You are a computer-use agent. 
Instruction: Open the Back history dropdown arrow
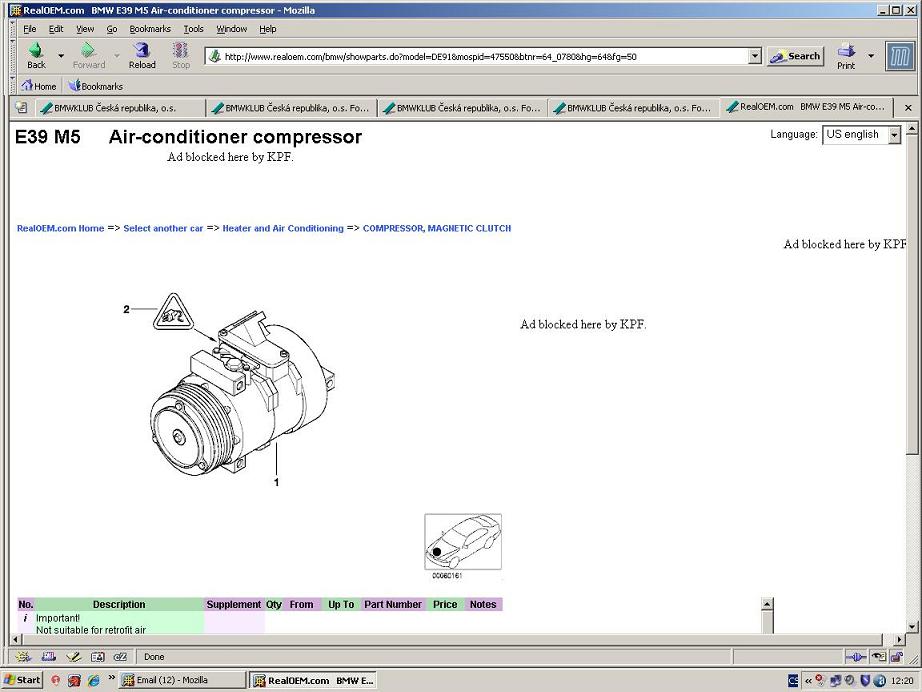tap(61, 56)
